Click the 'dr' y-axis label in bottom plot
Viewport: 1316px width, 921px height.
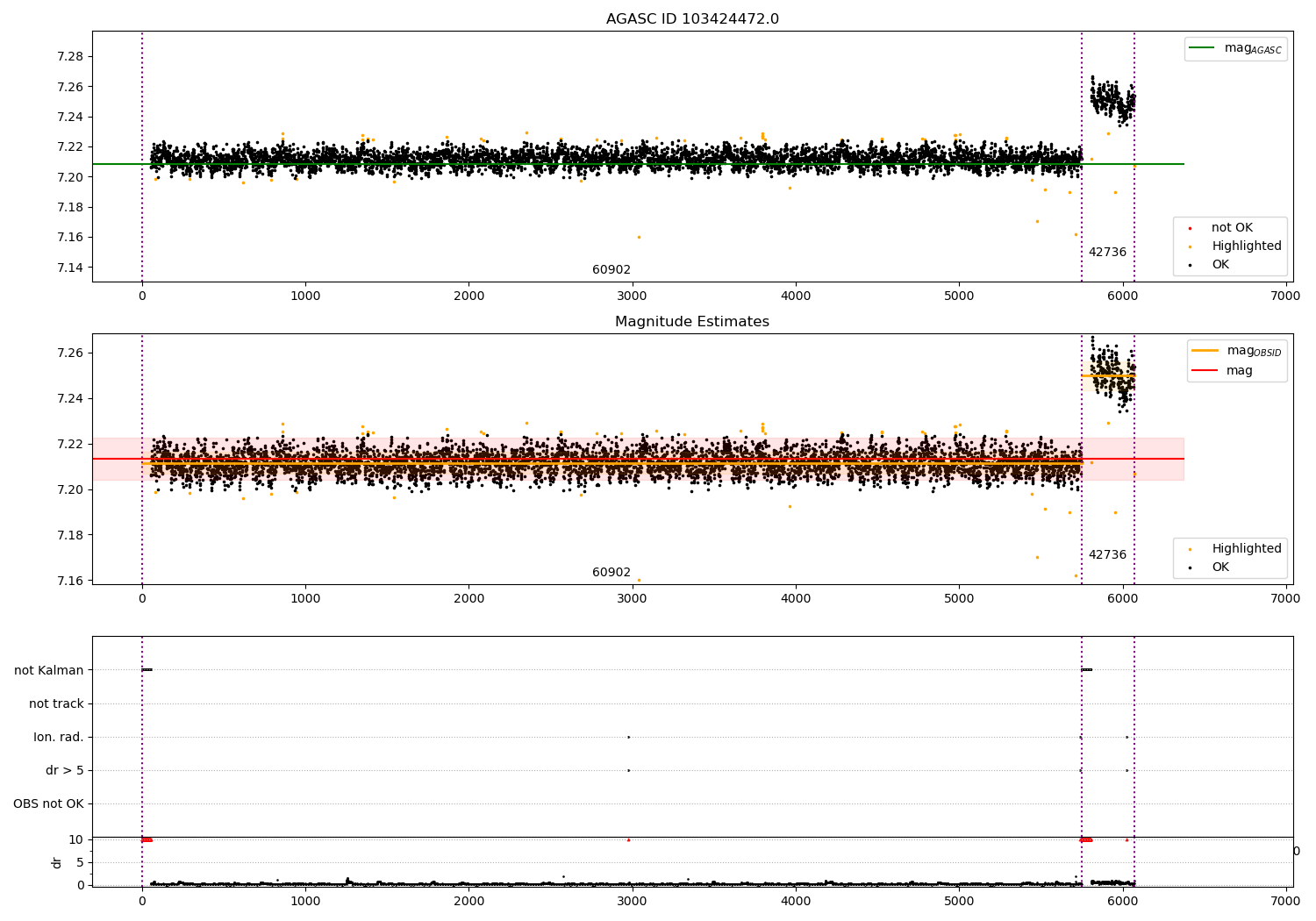(x=57, y=863)
